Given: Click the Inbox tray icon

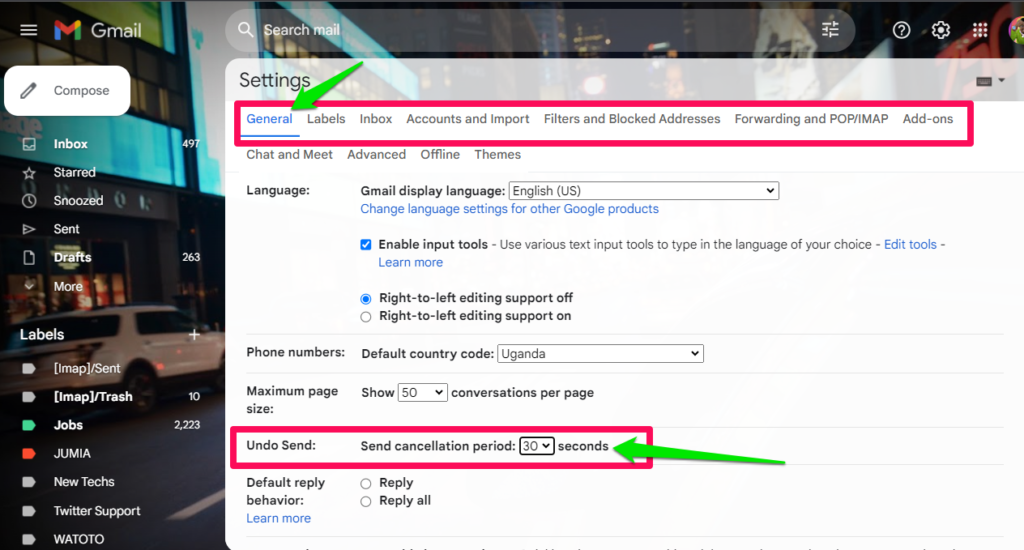Looking at the screenshot, I should (x=29, y=144).
